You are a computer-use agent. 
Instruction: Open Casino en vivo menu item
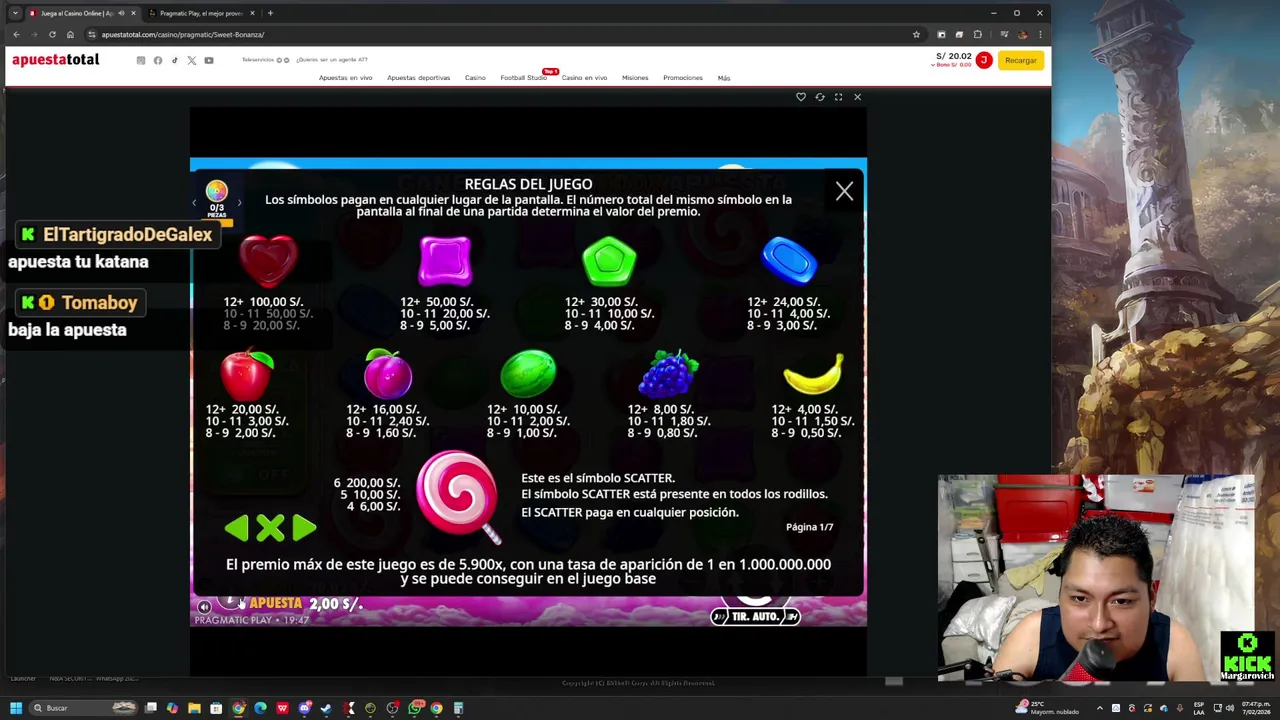point(584,78)
